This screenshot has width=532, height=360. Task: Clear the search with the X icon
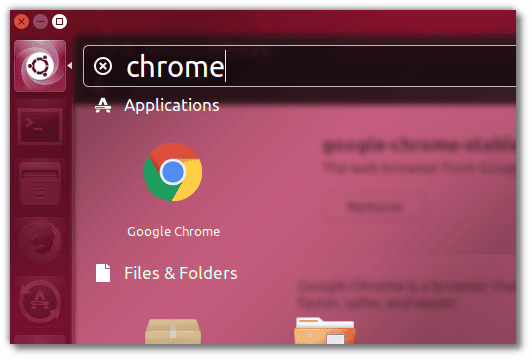click(x=103, y=66)
